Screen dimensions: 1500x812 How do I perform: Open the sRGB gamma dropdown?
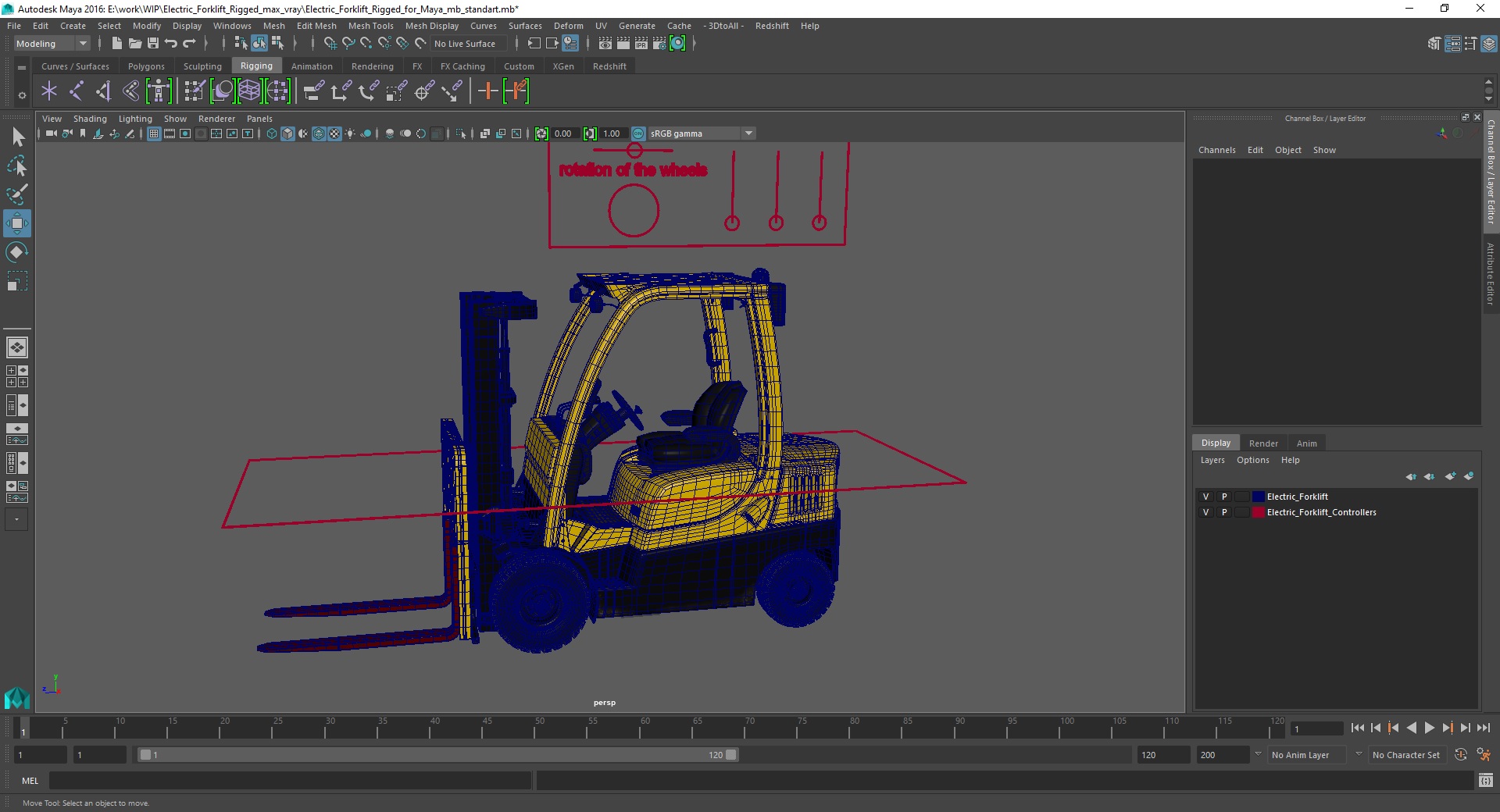[x=702, y=134]
